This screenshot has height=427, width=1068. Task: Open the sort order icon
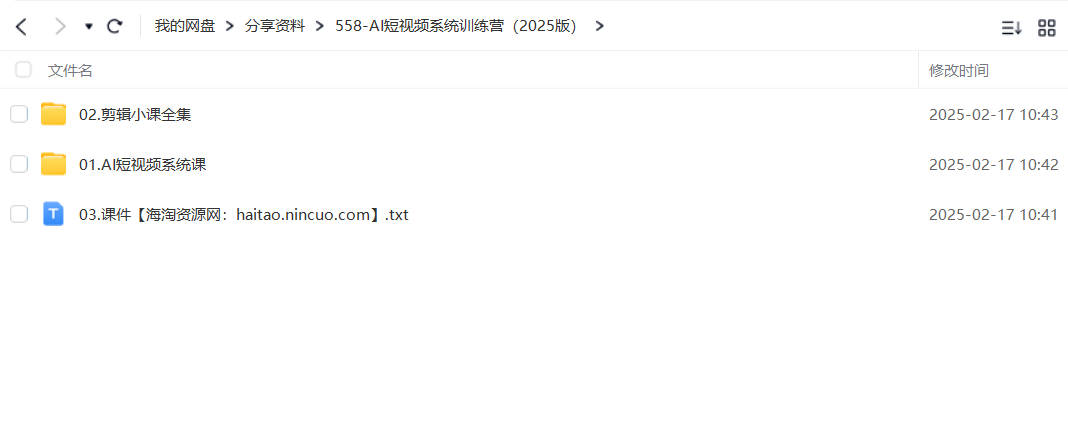[1011, 28]
